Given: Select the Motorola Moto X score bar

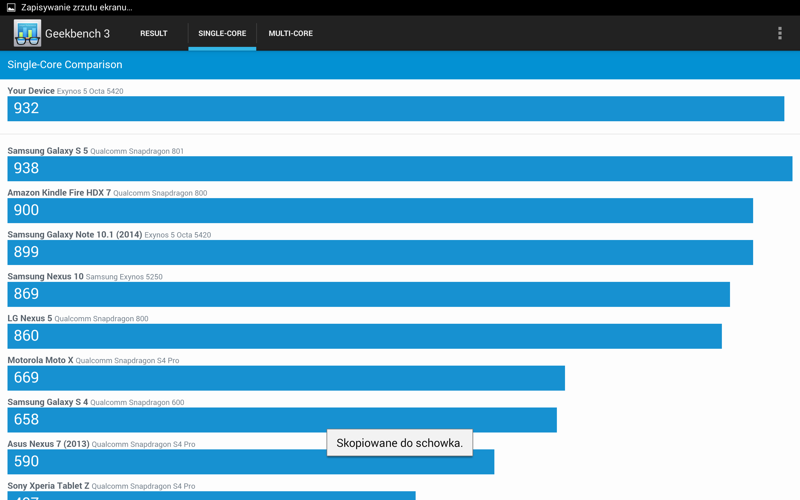Looking at the screenshot, I should 286,378.
